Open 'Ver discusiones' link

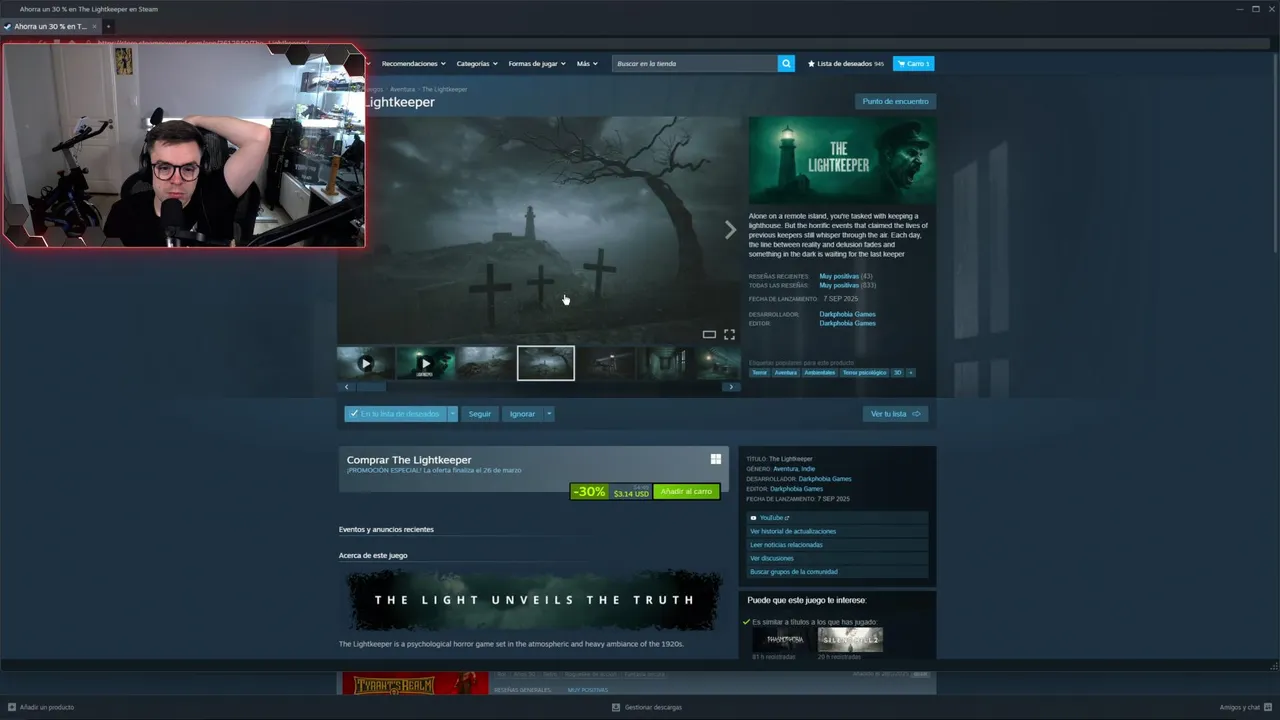point(838,558)
